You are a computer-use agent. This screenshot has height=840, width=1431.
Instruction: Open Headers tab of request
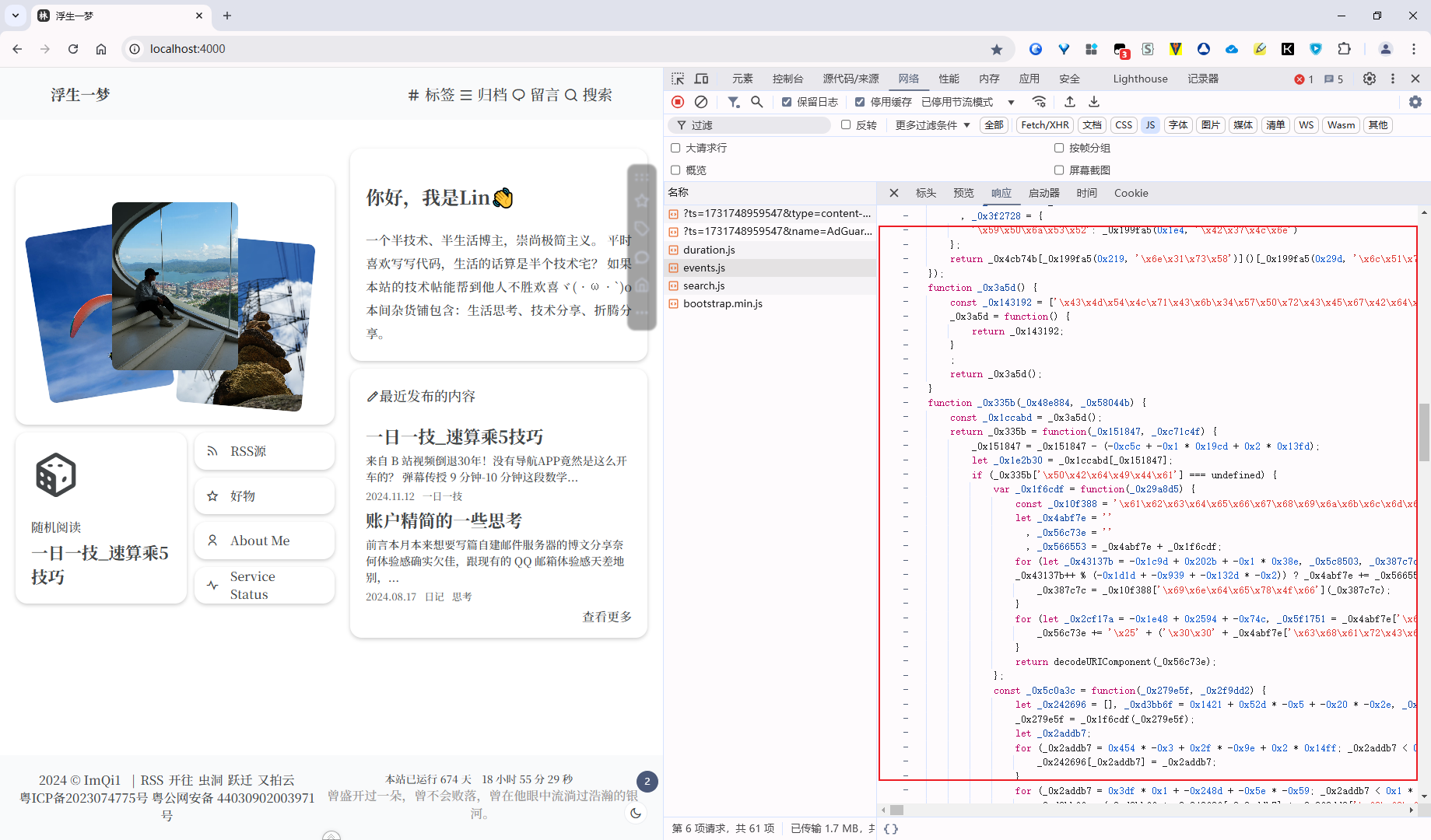[x=926, y=193]
